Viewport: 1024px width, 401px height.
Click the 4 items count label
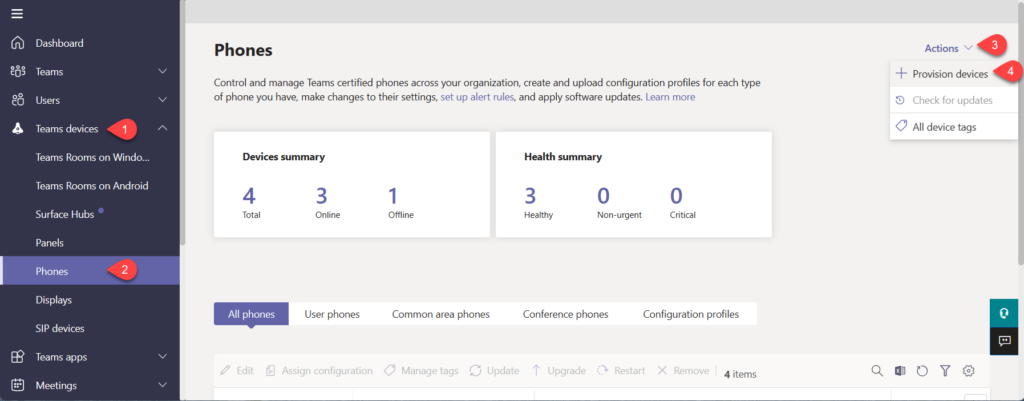pyautogui.click(x=741, y=374)
